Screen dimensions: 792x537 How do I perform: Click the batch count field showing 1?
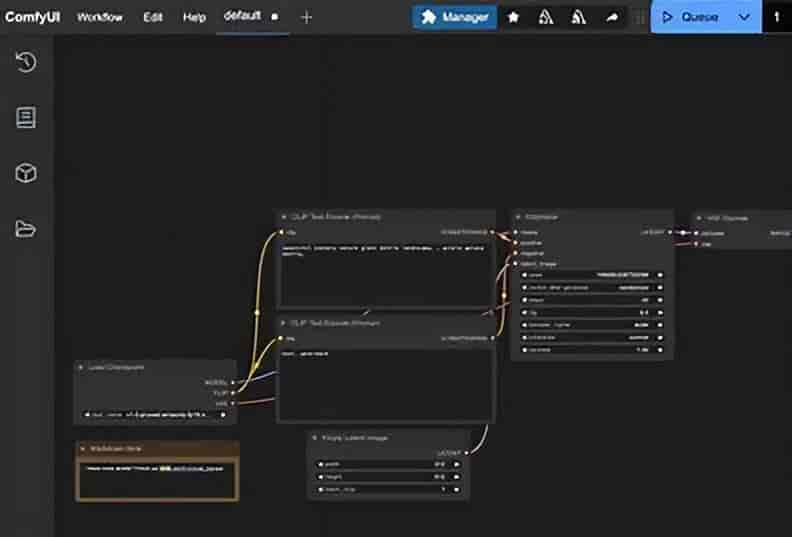tap(777, 17)
